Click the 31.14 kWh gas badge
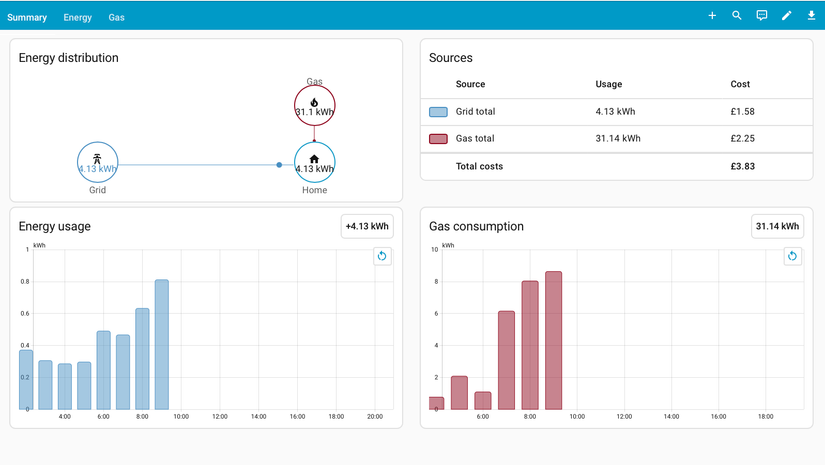 [777, 226]
